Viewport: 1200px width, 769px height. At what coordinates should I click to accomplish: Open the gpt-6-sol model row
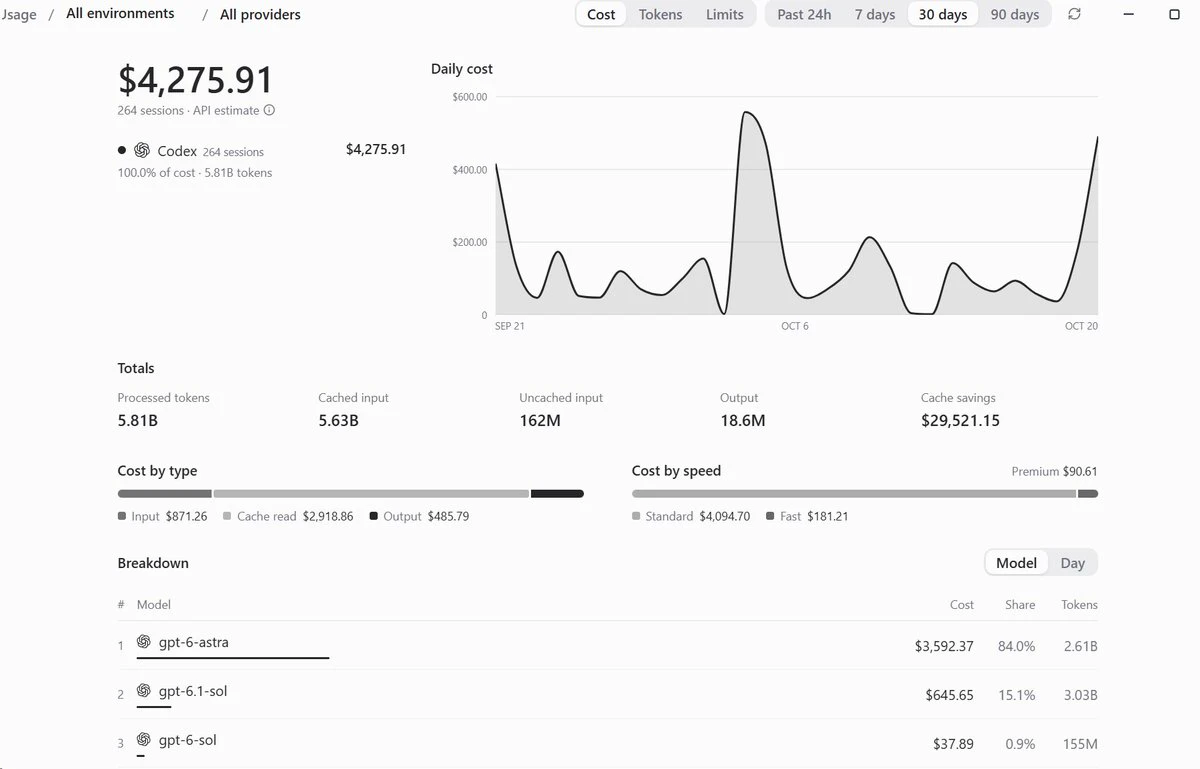pyautogui.click(x=608, y=743)
